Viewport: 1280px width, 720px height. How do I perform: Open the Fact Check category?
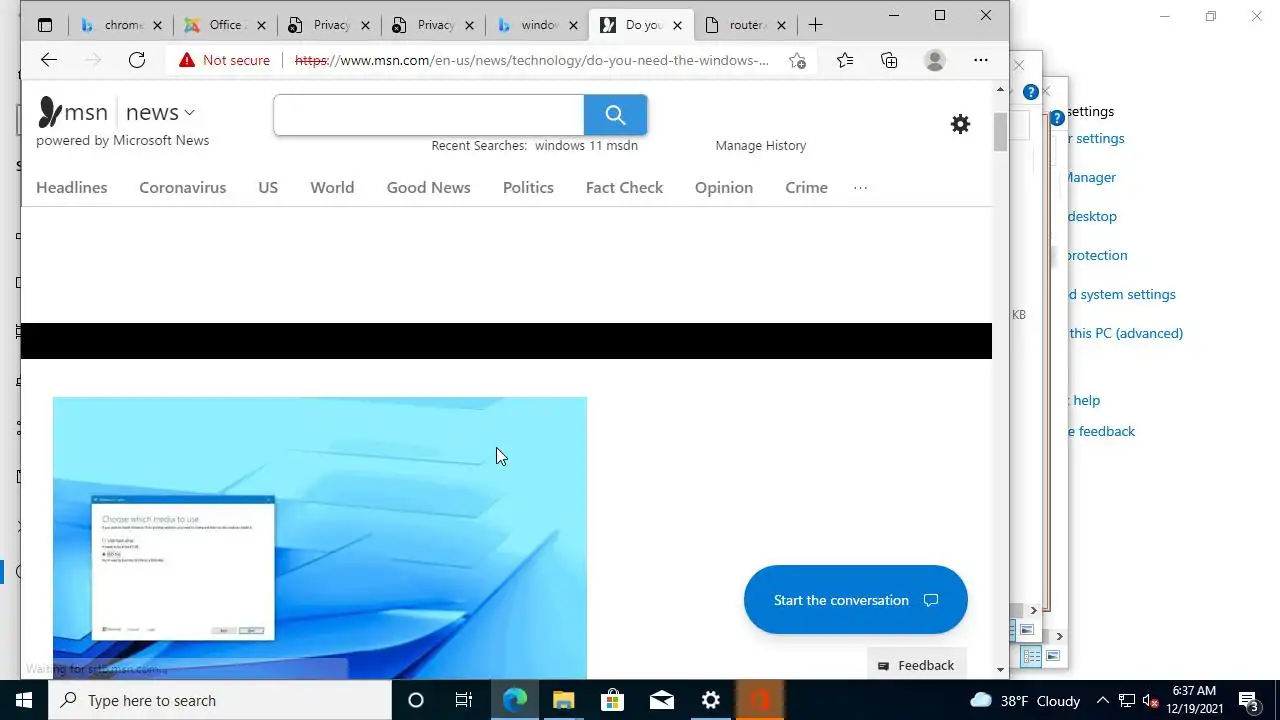[x=624, y=188]
